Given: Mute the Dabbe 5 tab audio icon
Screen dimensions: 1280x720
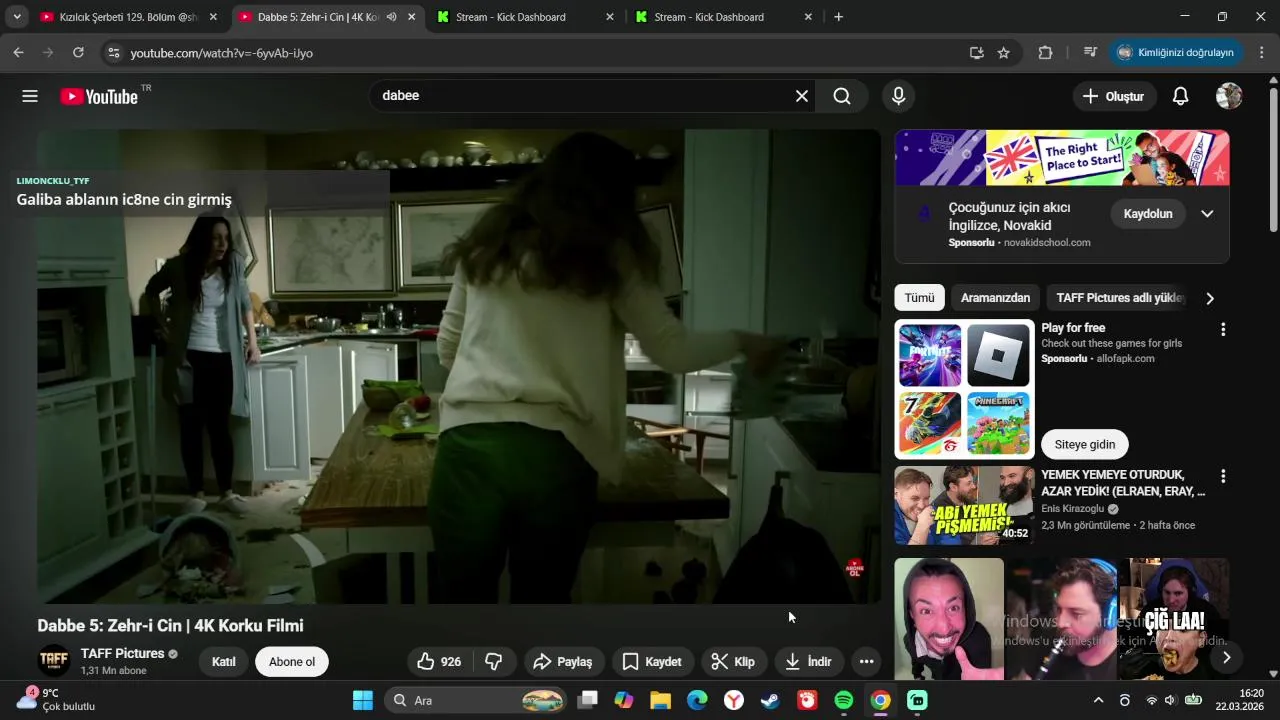Looking at the screenshot, I should point(391,17).
